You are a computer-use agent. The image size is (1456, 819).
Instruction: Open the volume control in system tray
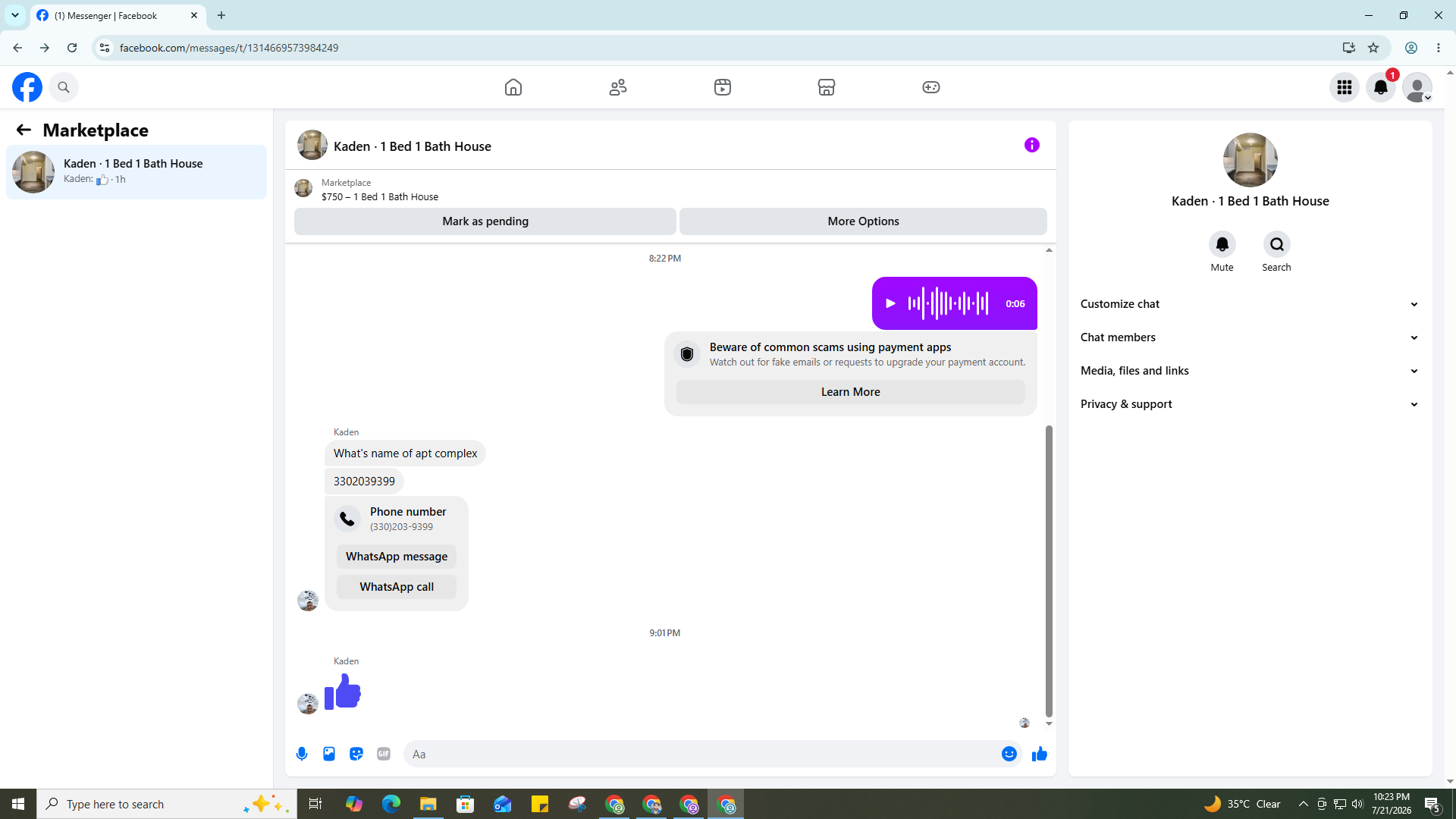1357,804
